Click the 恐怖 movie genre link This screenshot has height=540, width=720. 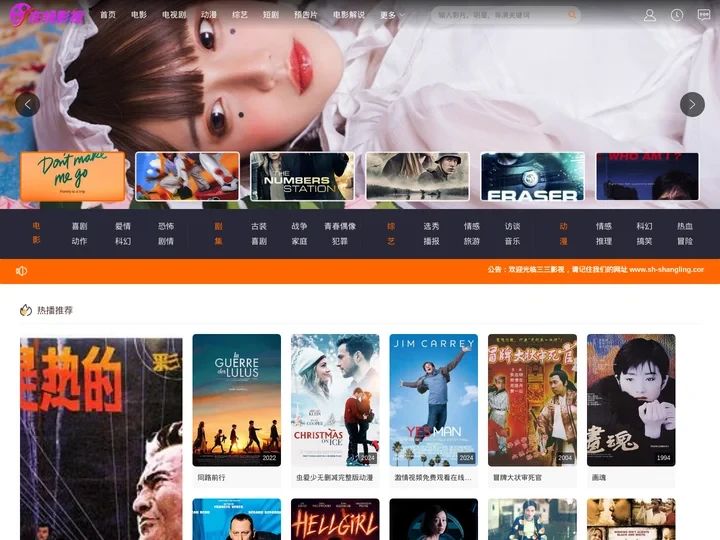point(166,226)
